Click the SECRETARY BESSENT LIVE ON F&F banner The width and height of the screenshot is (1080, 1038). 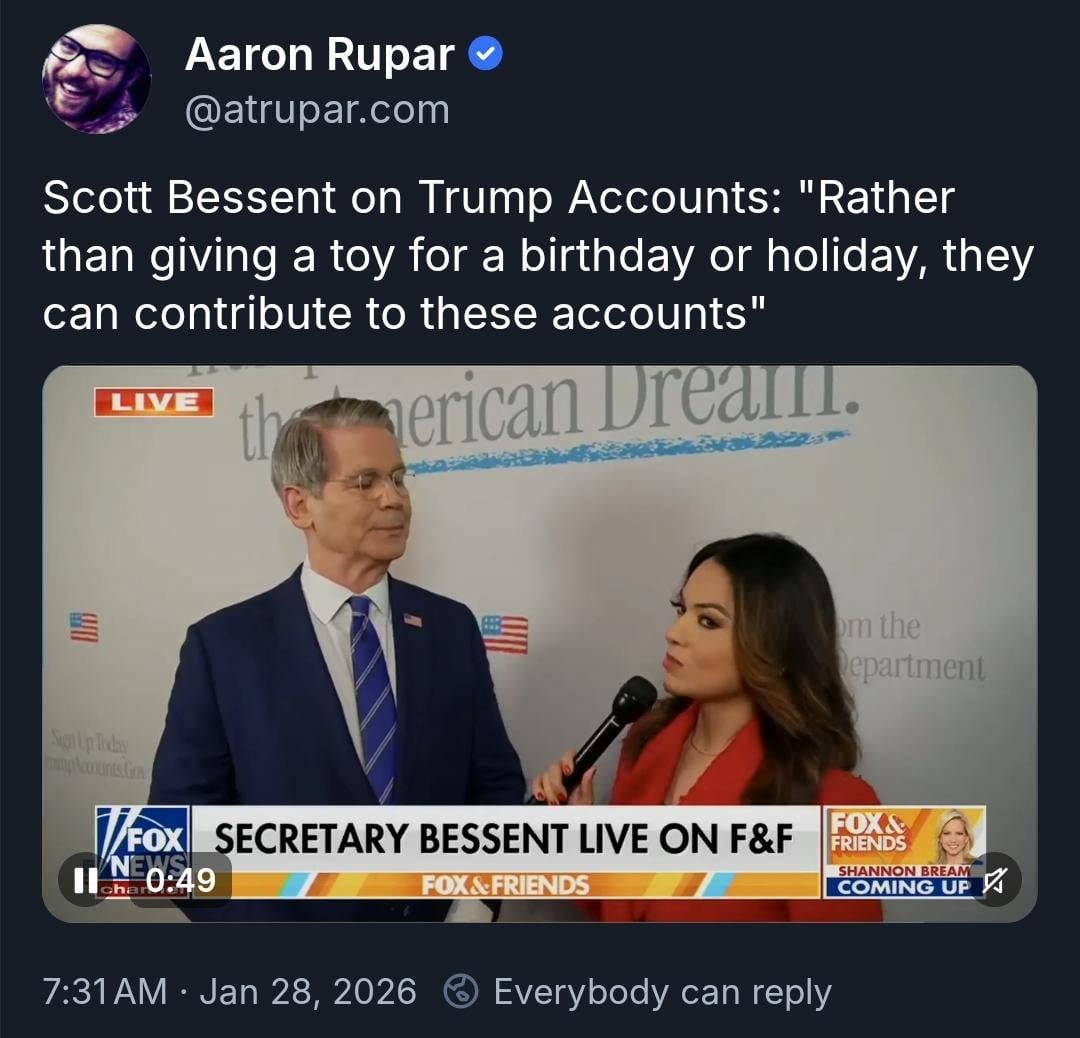503,839
